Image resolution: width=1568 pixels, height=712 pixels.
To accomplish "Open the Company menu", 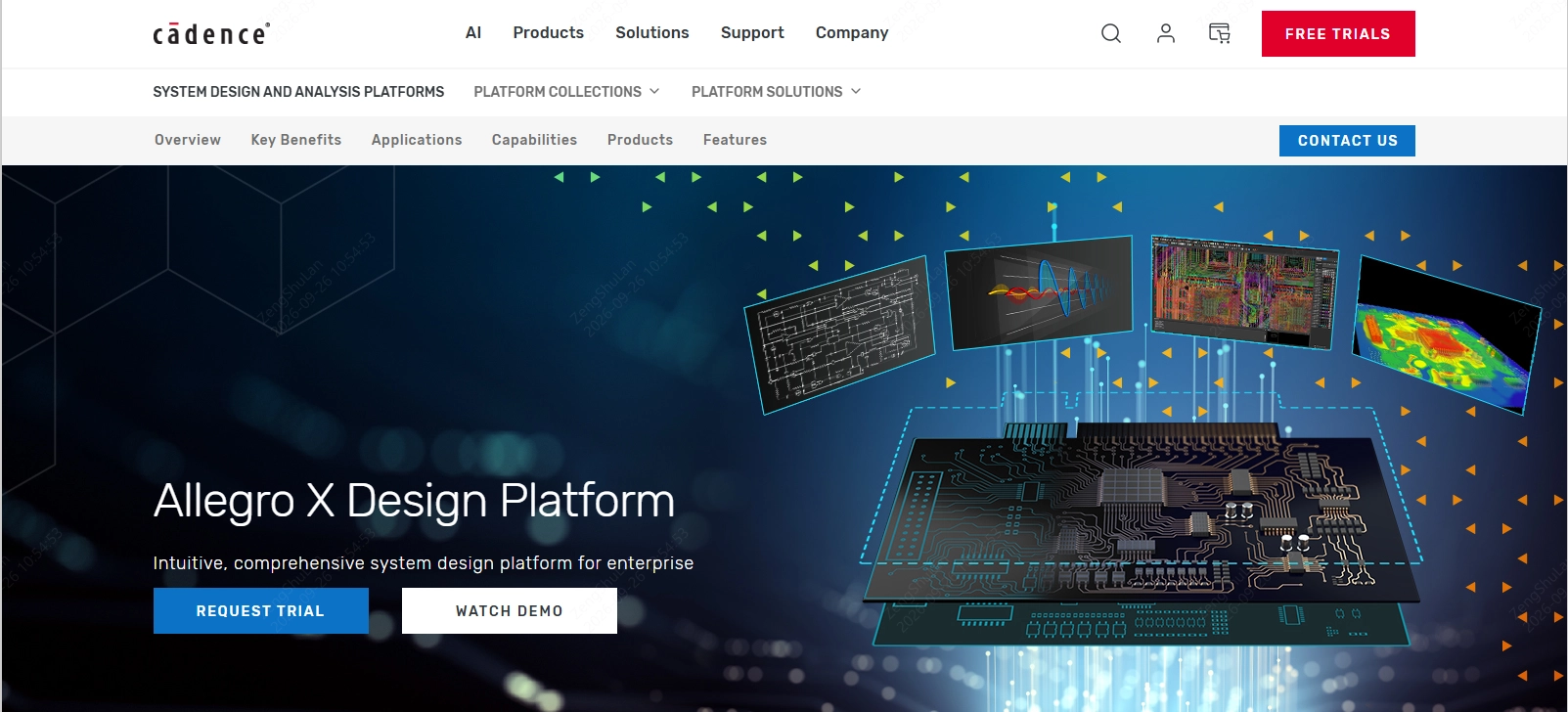I will pos(852,32).
